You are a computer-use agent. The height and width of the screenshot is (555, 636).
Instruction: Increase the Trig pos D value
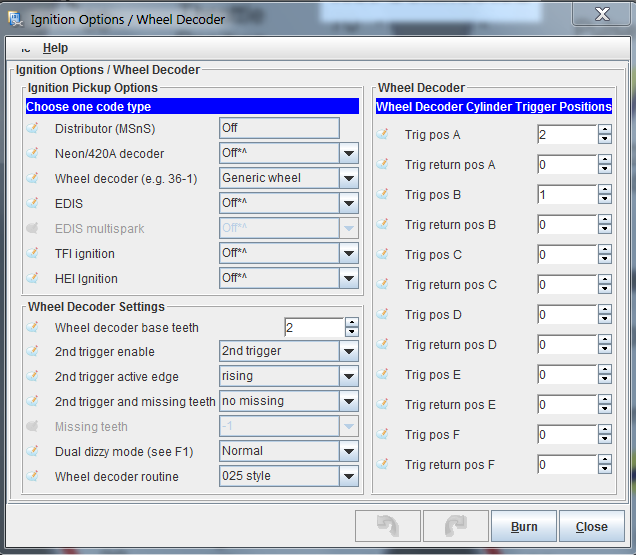click(604, 310)
